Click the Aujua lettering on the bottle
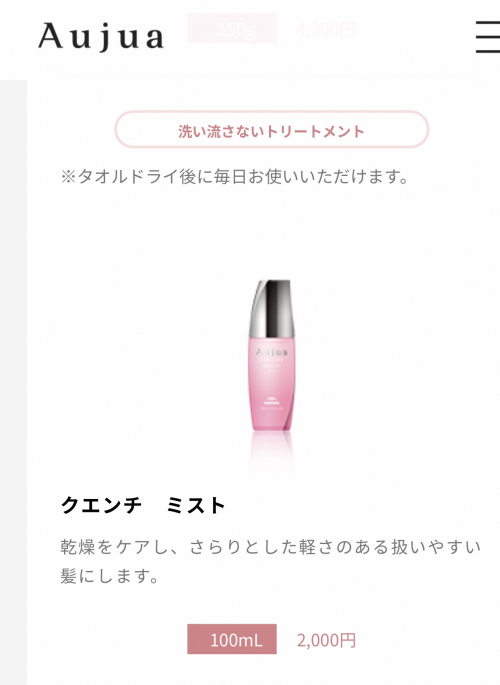500x685 pixels. coord(271,352)
